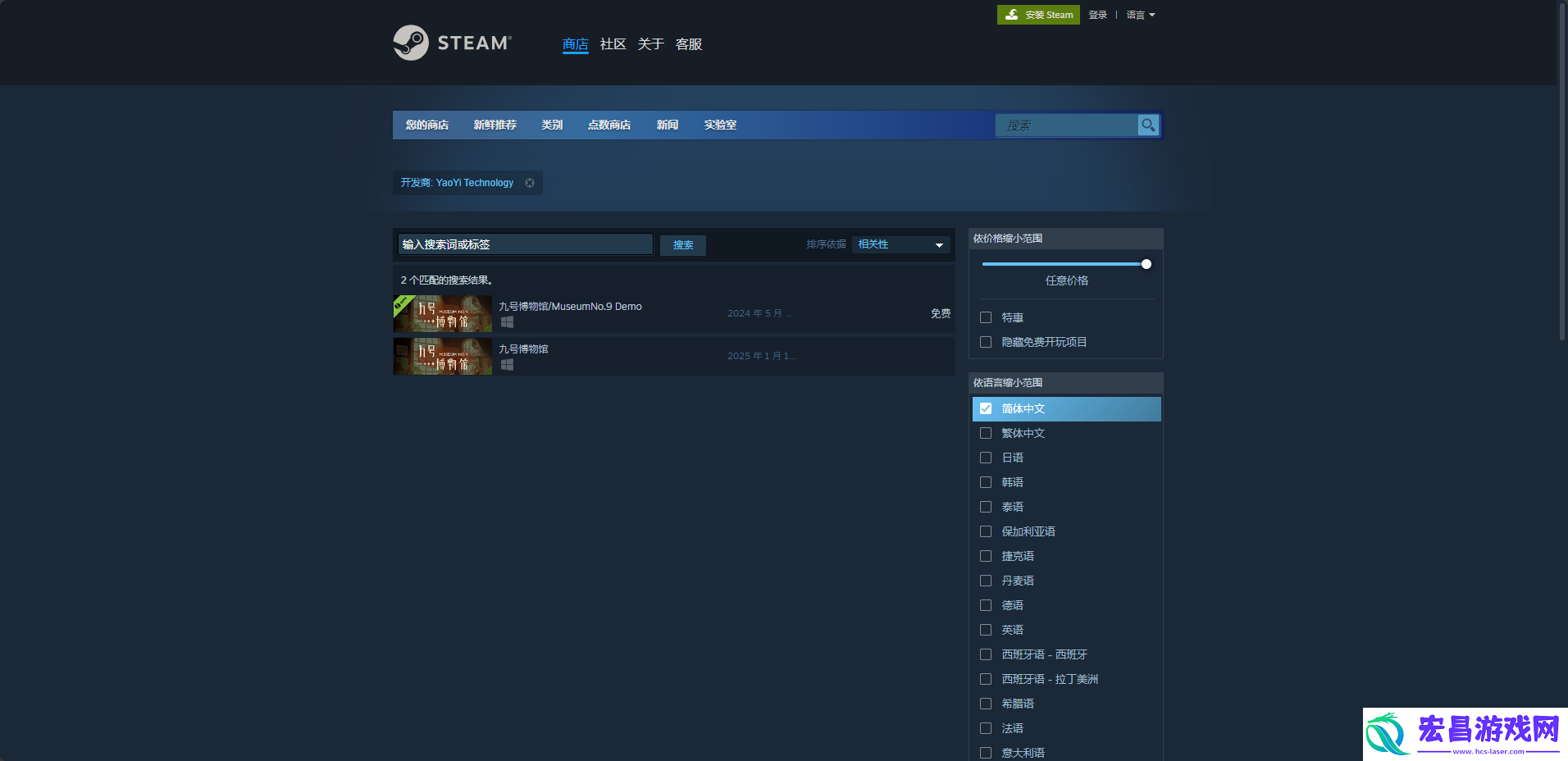The image size is (1568, 761).
Task: Check the 繁体中文 language filter
Action: coord(986,433)
